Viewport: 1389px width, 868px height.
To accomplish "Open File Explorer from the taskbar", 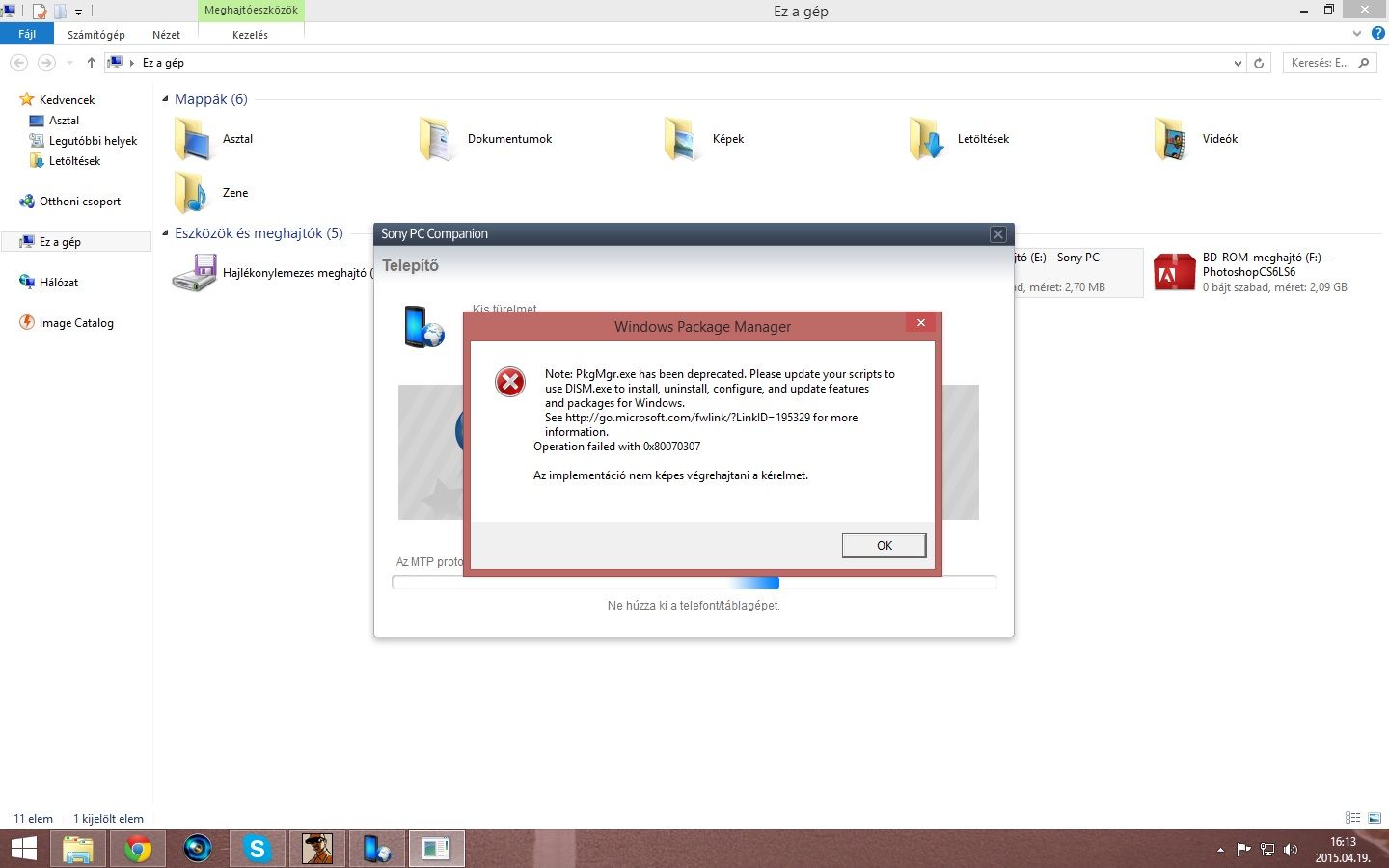I will [78, 849].
